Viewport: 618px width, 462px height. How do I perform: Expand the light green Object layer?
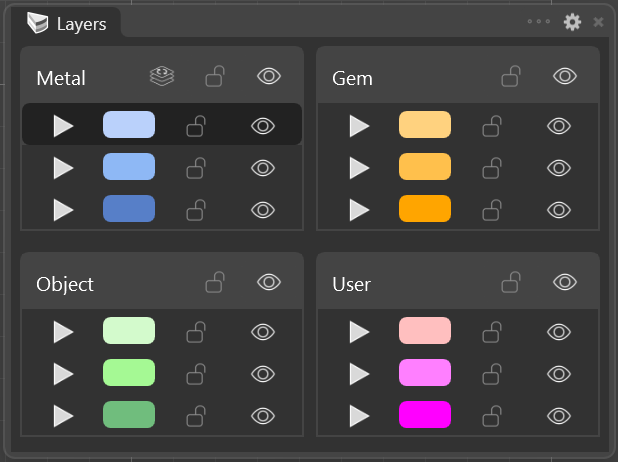tap(63, 374)
